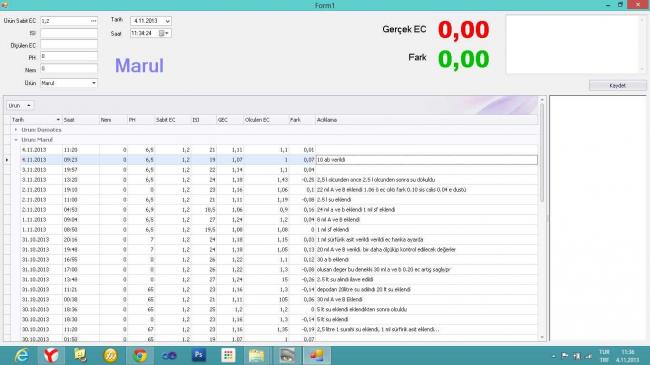Viewport: 650px width, 365px height.
Task: Open Internet Explorer from the taskbar
Action: (x=21, y=355)
